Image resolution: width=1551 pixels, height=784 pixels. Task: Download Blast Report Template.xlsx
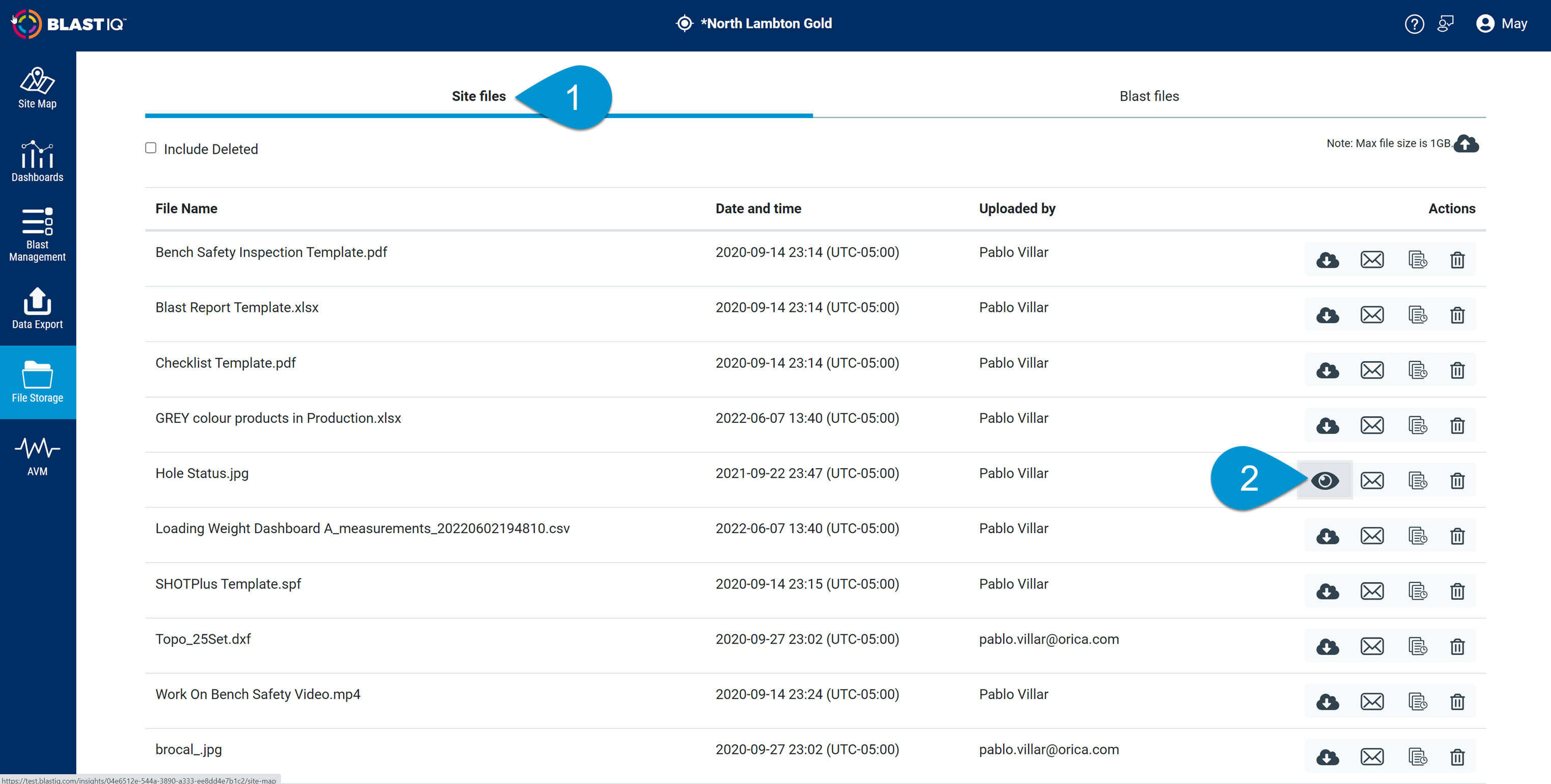tap(1327, 315)
